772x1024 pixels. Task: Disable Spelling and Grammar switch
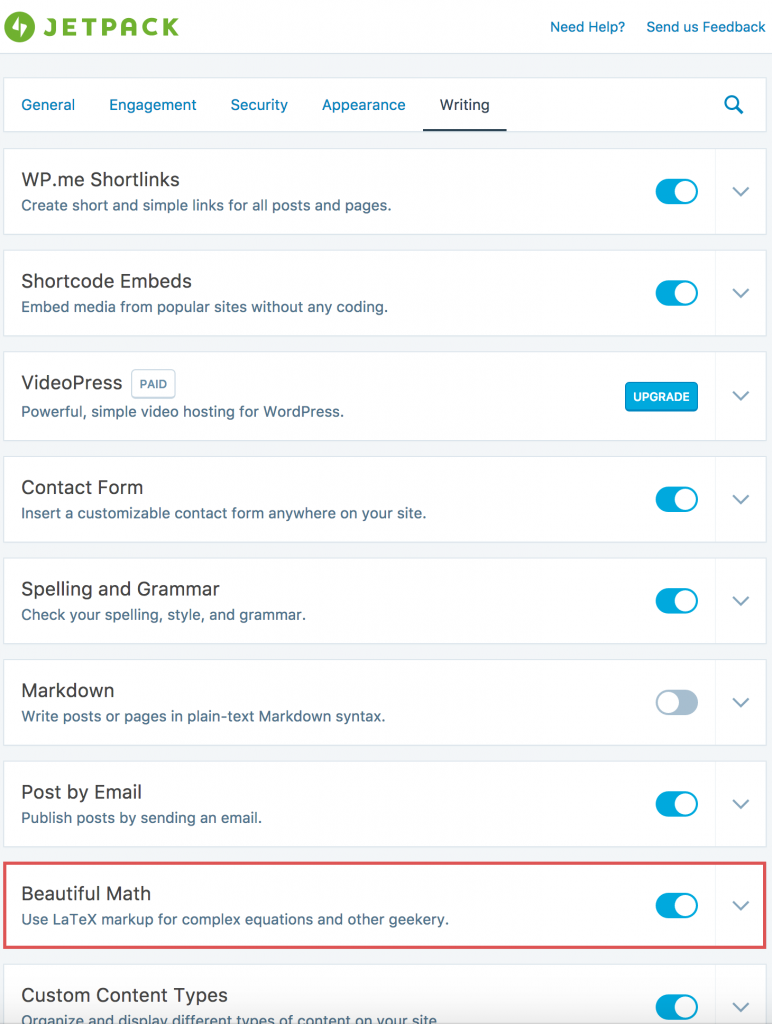676,601
